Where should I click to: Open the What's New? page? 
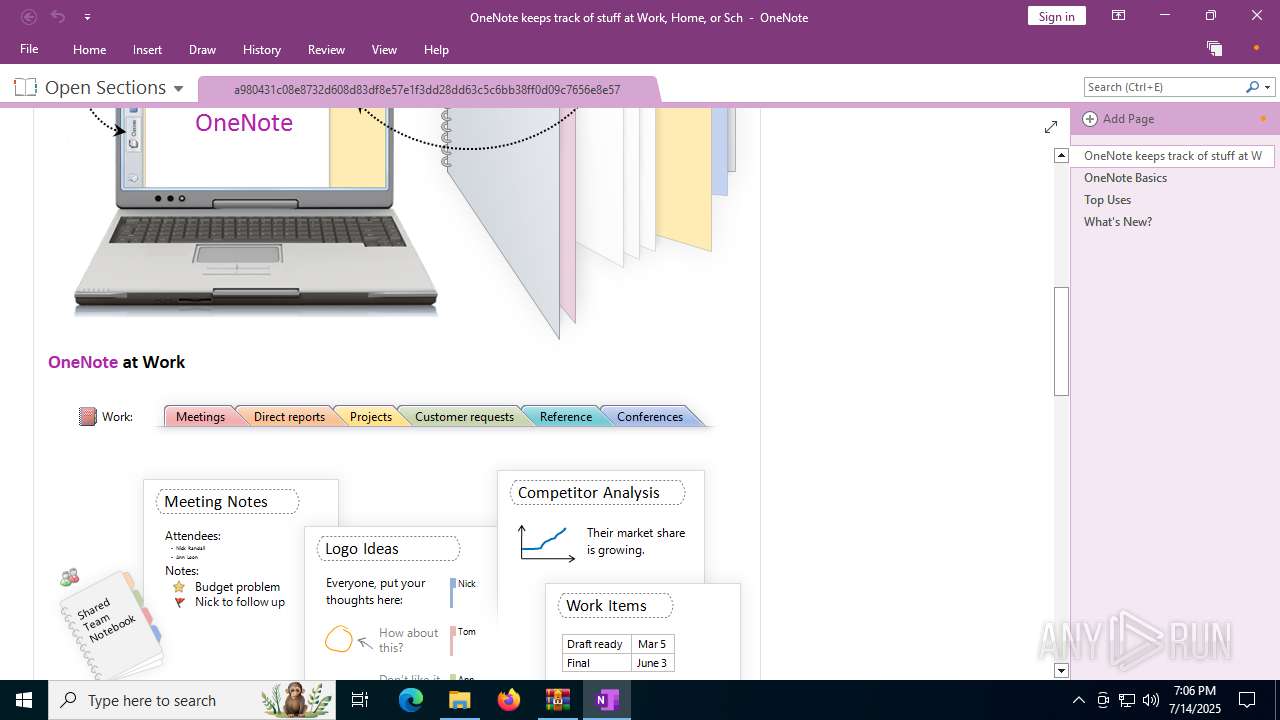point(1118,222)
